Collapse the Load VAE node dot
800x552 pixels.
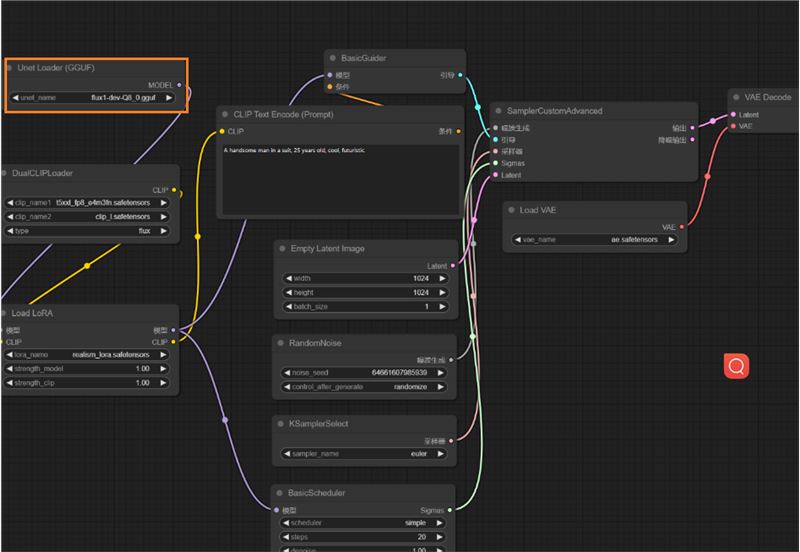point(511,210)
